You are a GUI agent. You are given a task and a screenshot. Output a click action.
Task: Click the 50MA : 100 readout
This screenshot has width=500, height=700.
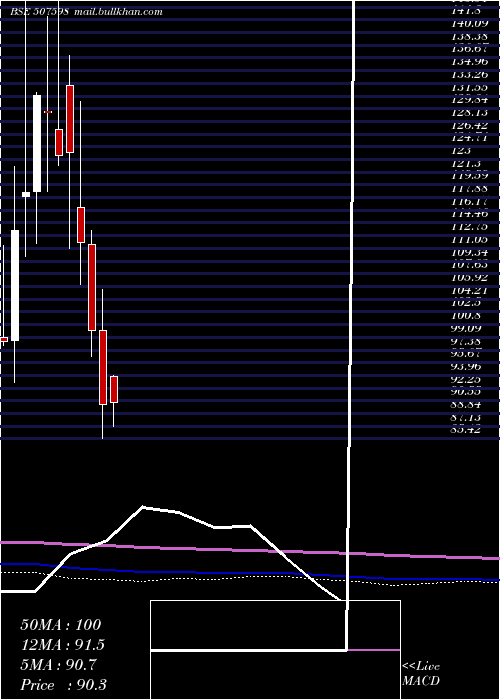click(x=61, y=625)
